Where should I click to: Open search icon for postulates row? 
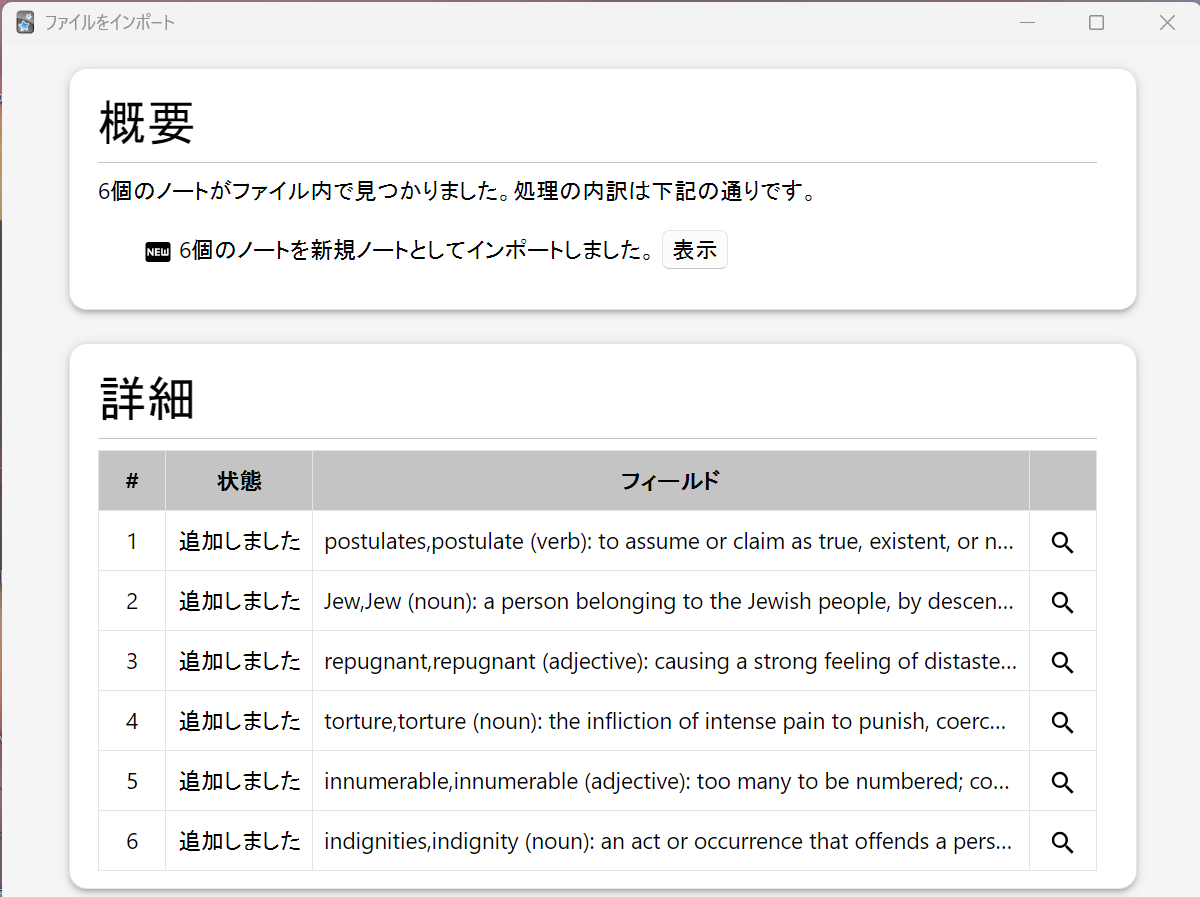pyautogui.click(x=1062, y=542)
